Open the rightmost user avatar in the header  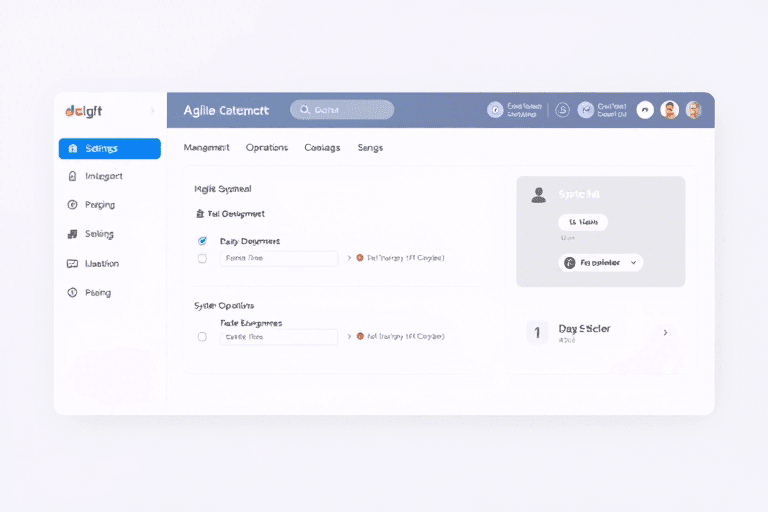click(x=693, y=110)
